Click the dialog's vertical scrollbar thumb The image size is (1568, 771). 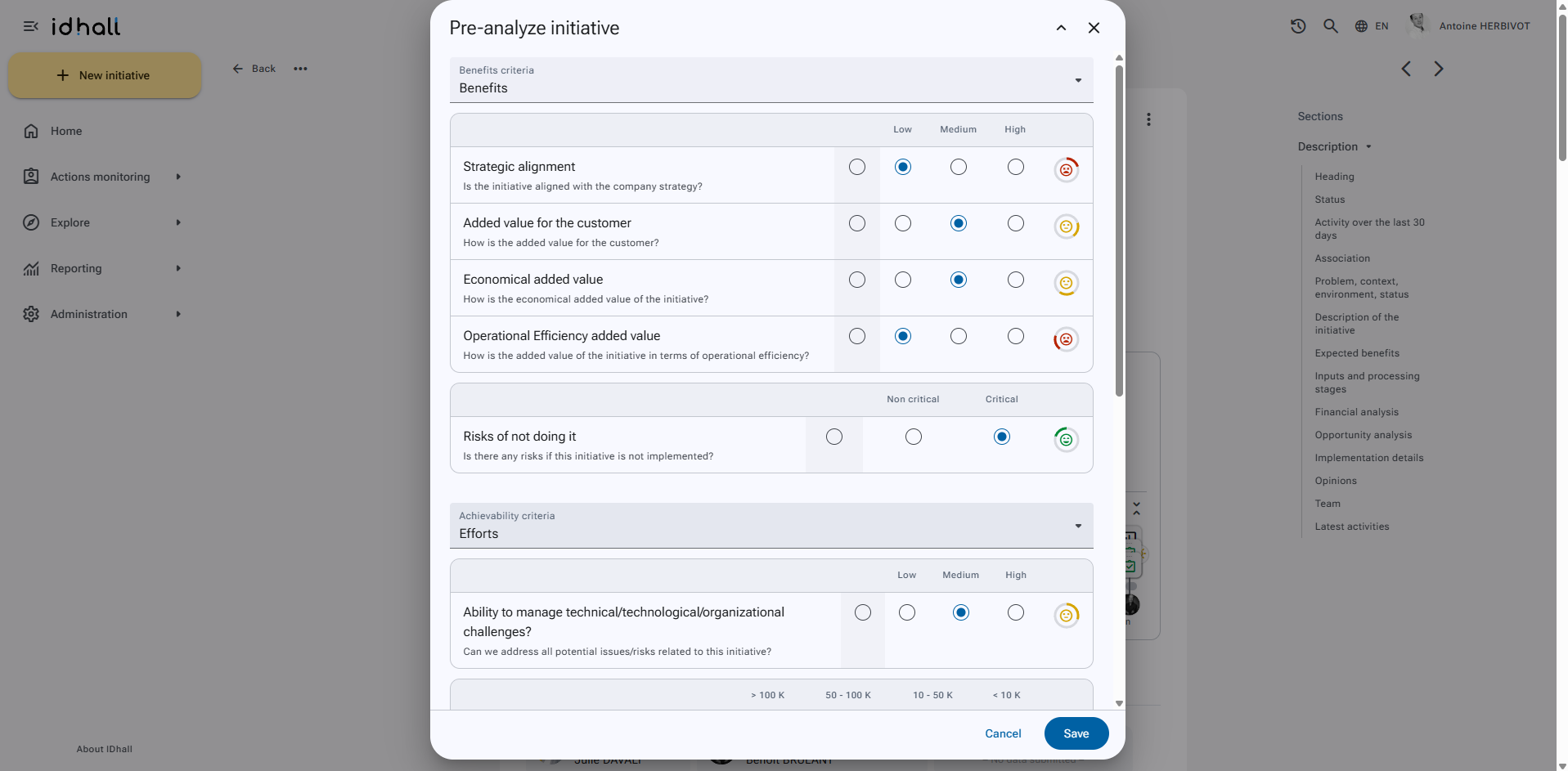1119,231
